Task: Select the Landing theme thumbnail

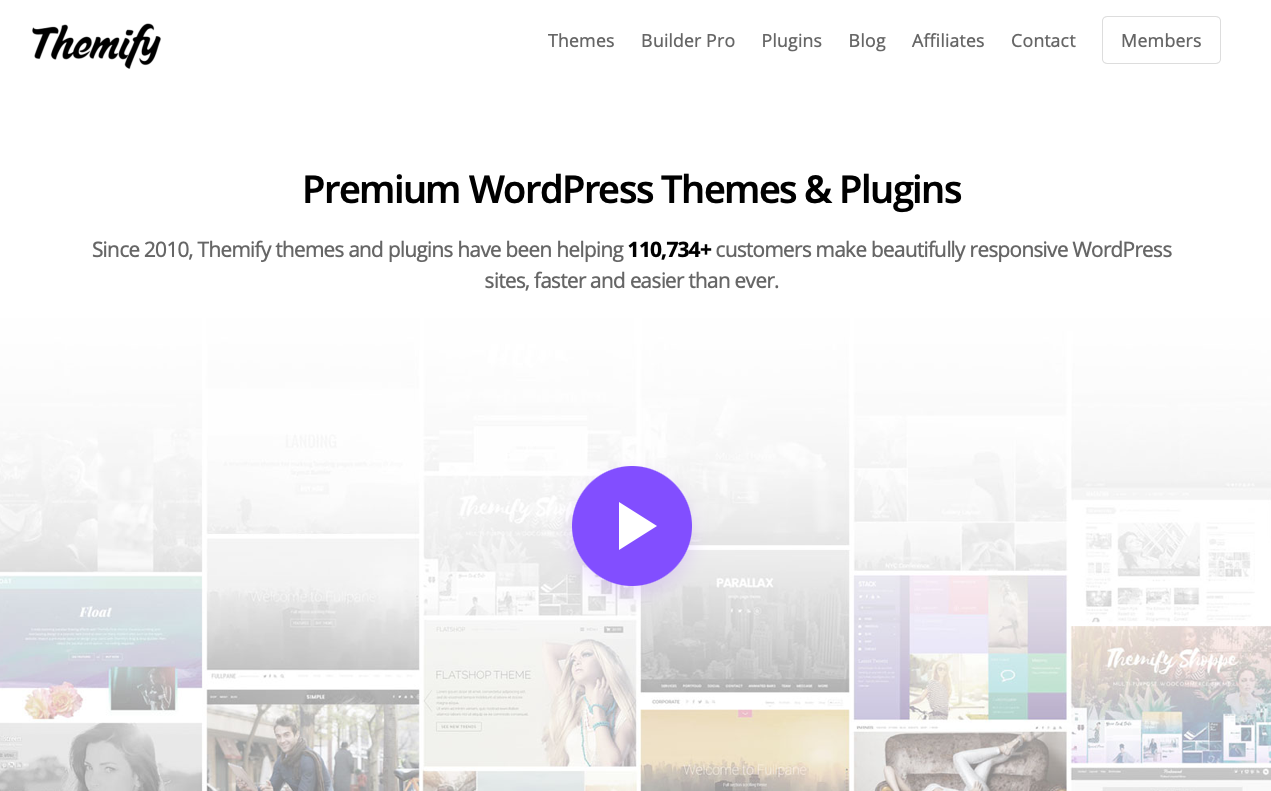Action: [x=312, y=460]
